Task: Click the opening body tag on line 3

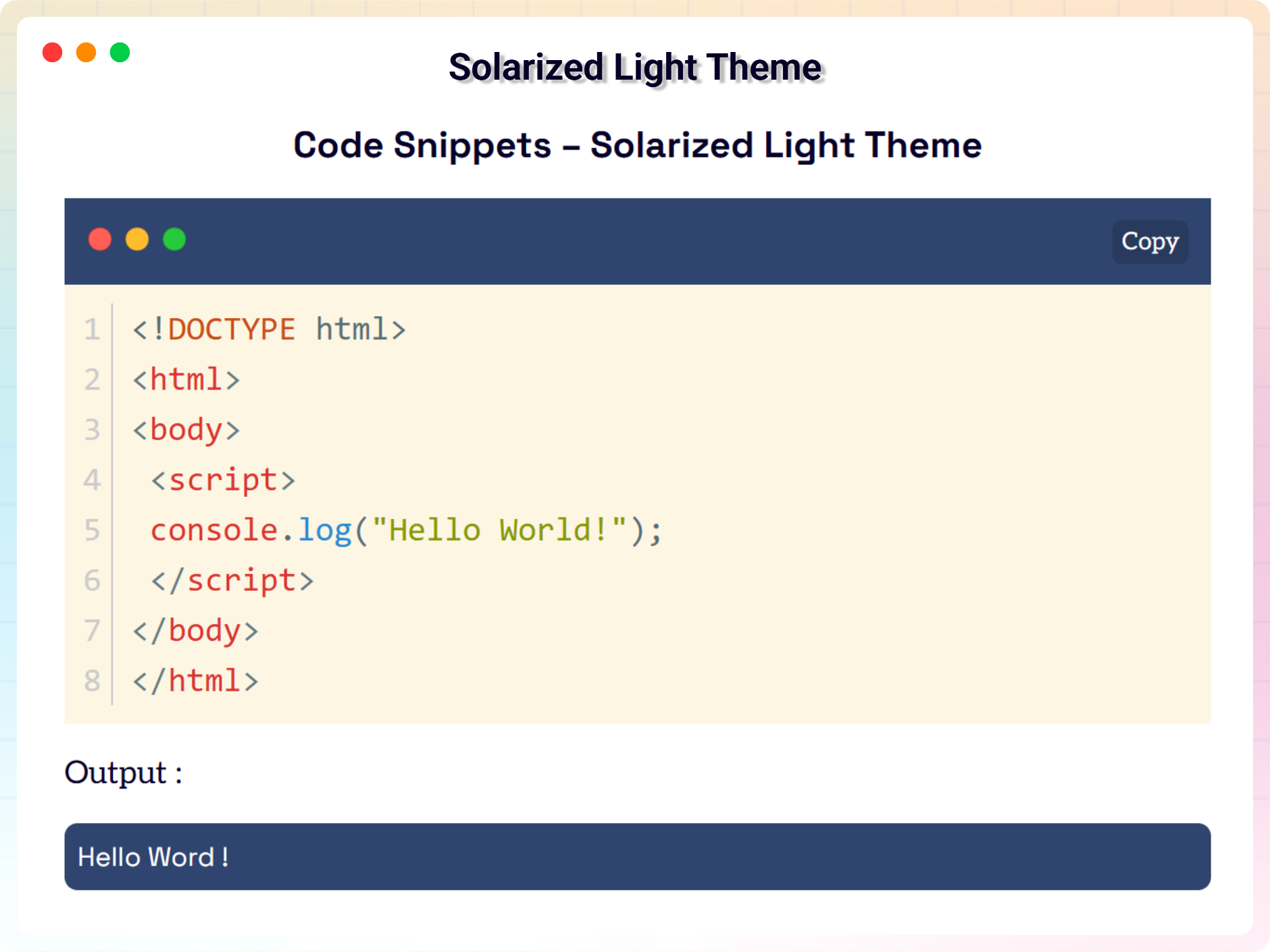Action: [x=186, y=430]
